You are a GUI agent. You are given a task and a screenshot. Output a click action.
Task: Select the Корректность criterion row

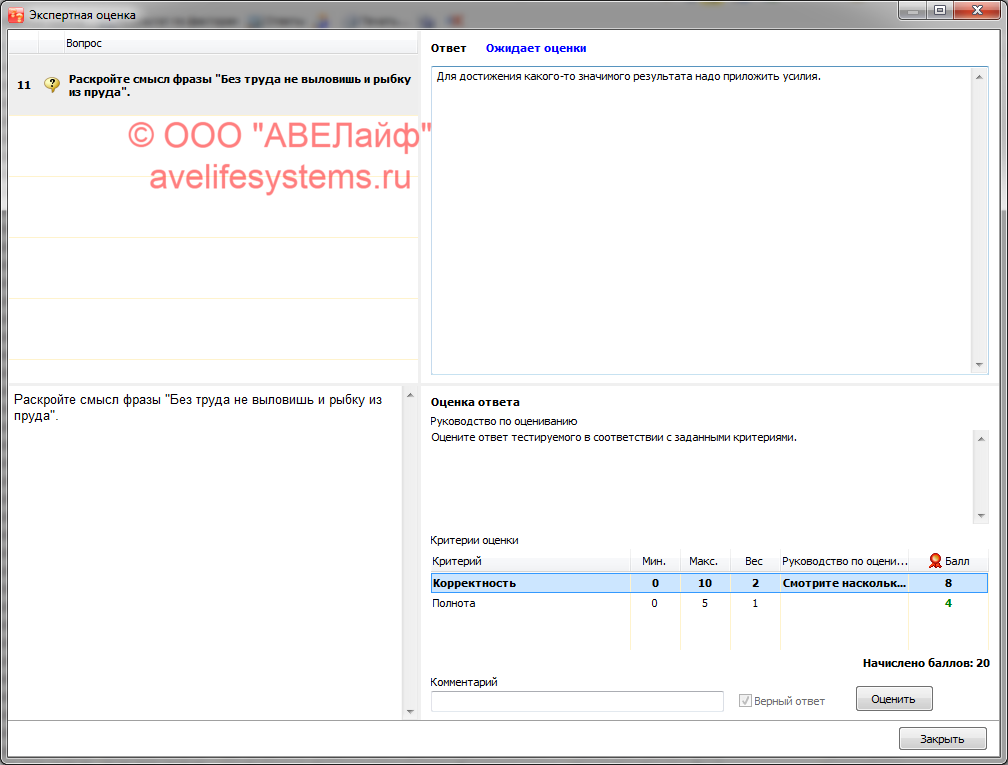click(530, 583)
